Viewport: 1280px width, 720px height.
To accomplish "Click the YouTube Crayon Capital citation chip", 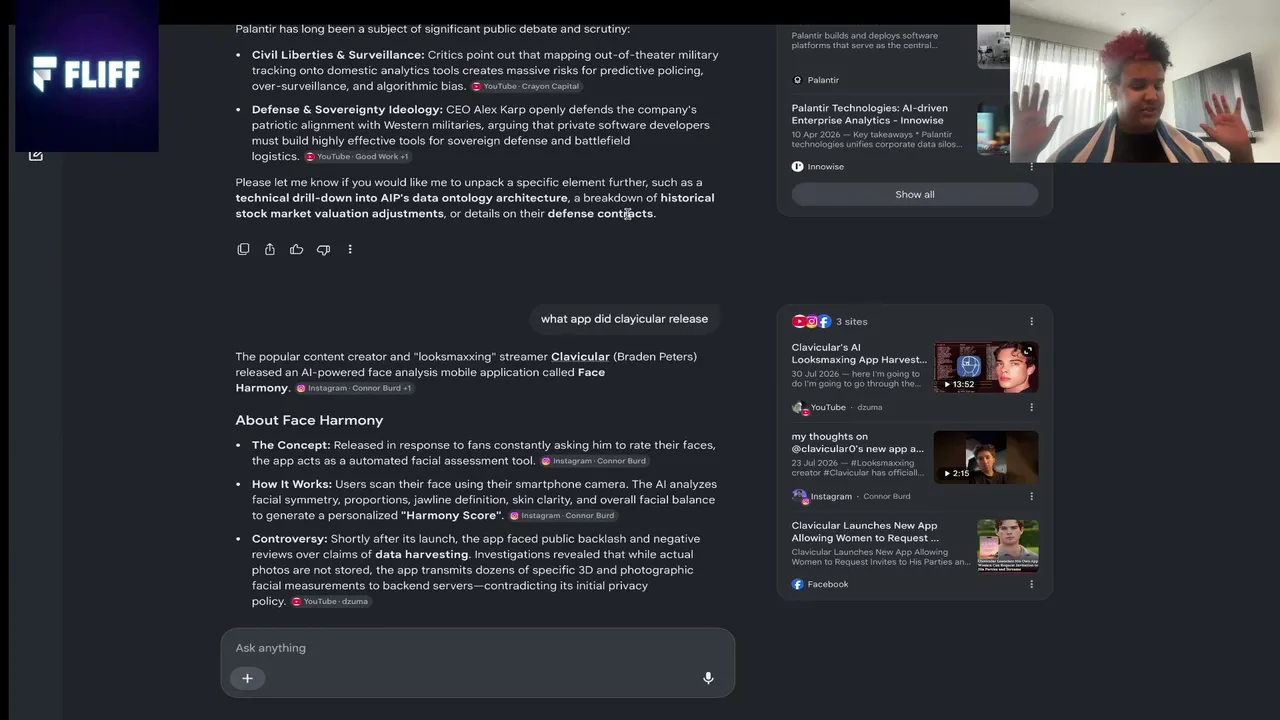I will 526,87.
